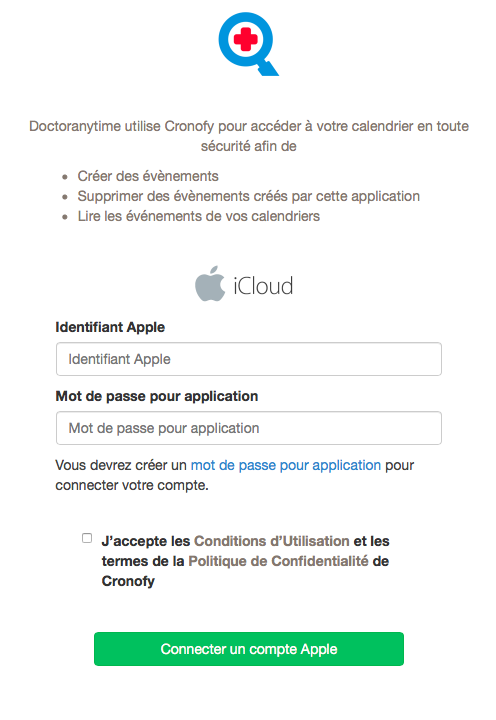Click the "Supprimer des évènements" bullet item
The image size is (496, 720).
pos(248,196)
